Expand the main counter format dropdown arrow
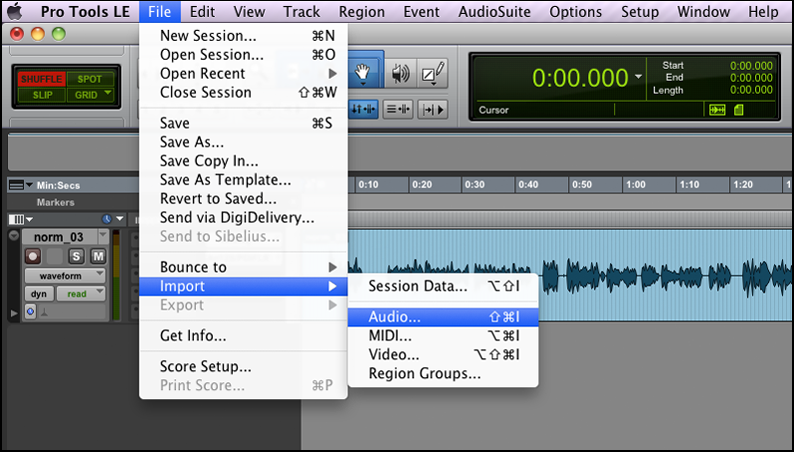This screenshot has width=794, height=452. tap(639, 77)
